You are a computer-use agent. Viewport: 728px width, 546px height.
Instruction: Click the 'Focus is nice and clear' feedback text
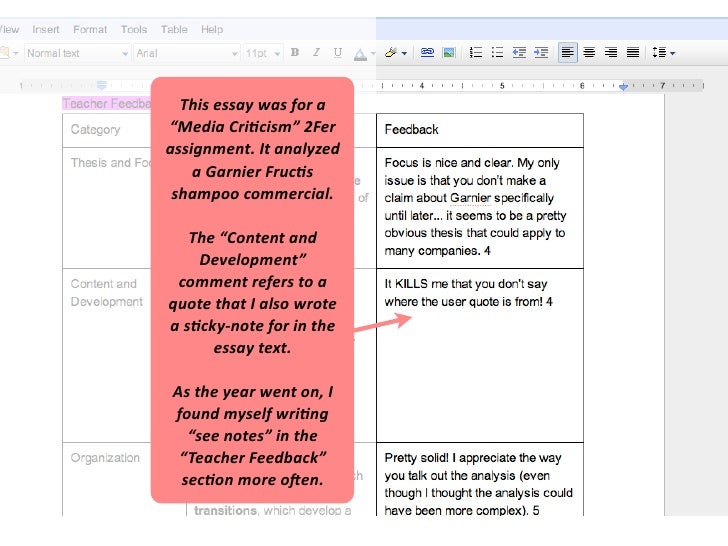[475, 207]
